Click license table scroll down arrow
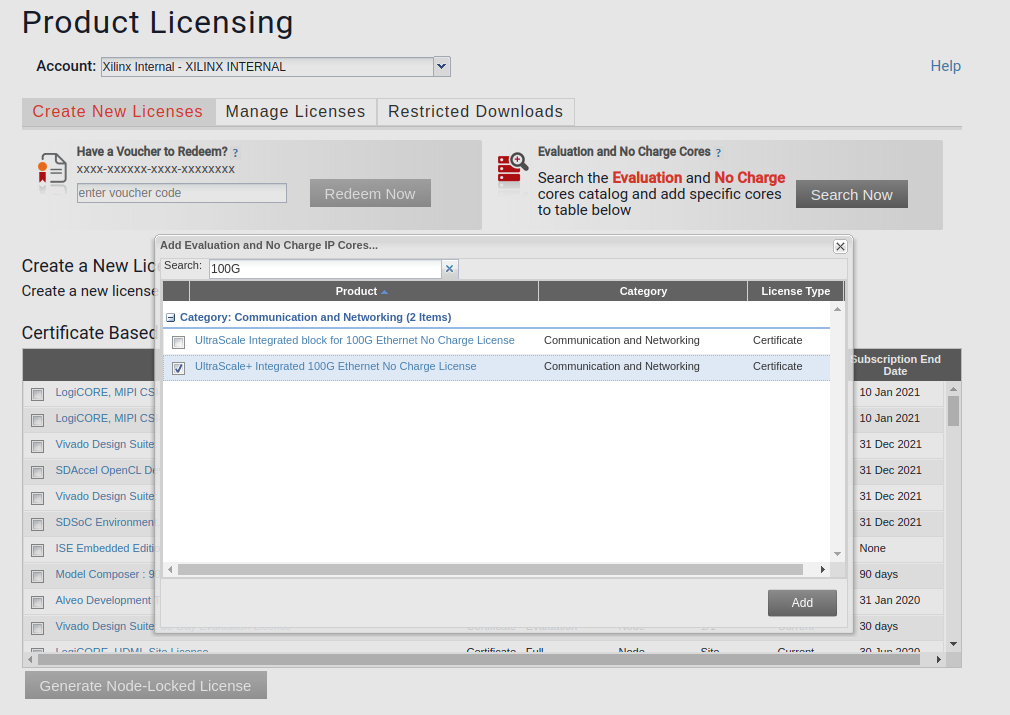Viewport: 1010px width, 715px height. 953,644
